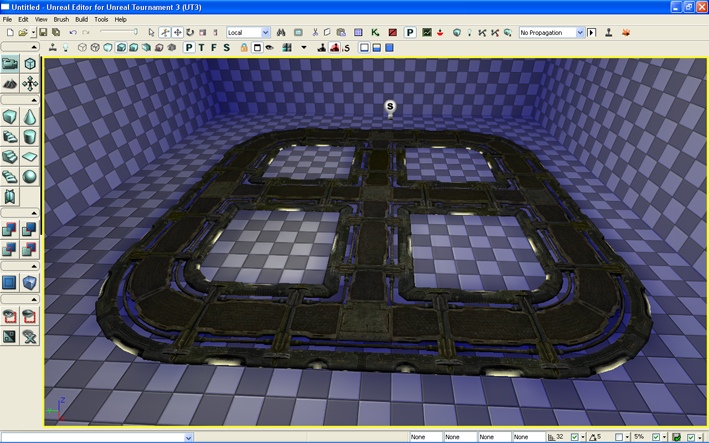Open the Build menu

81,19
